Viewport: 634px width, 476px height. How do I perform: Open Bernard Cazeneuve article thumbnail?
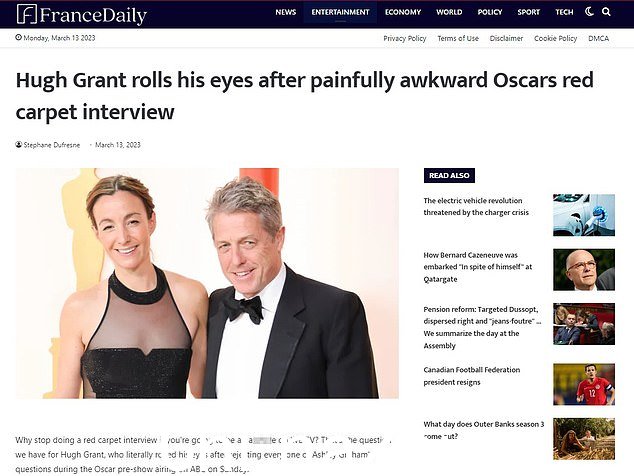pyautogui.click(x=584, y=269)
